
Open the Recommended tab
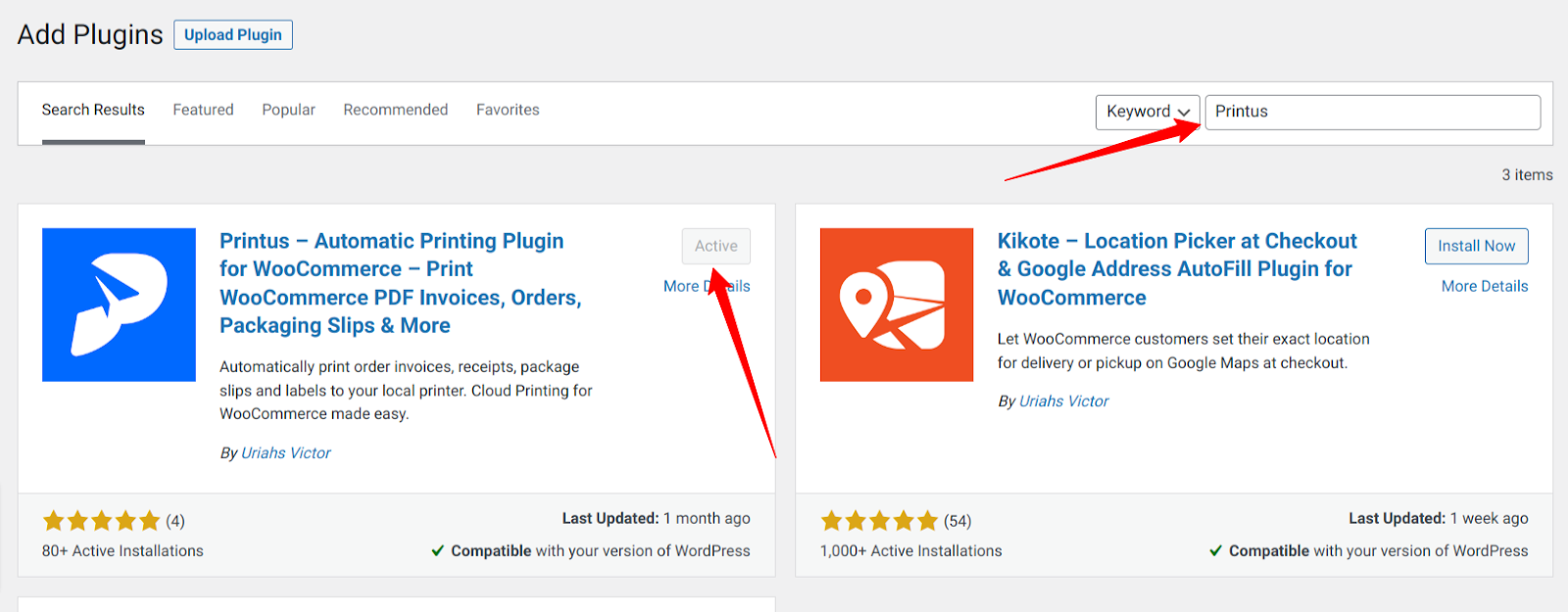coord(395,110)
